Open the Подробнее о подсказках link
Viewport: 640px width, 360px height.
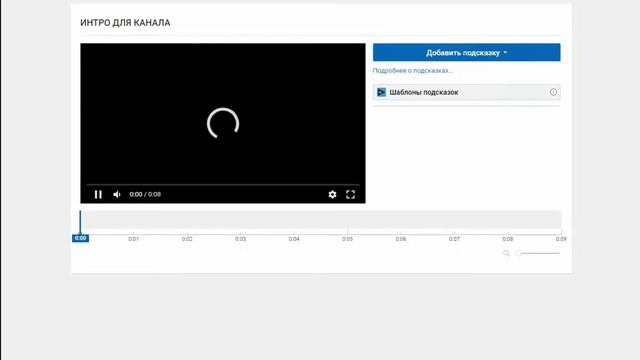(x=413, y=71)
